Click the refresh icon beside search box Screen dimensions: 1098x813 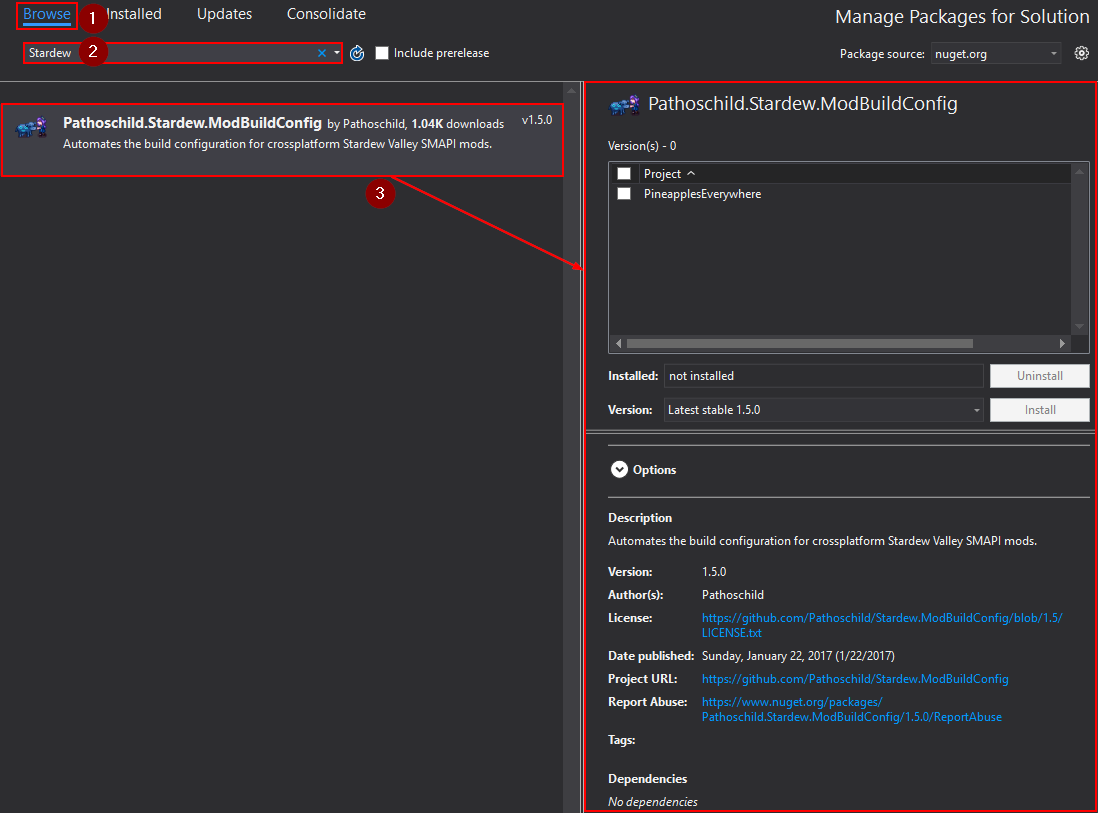pyautogui.click(x=357, y=53)
